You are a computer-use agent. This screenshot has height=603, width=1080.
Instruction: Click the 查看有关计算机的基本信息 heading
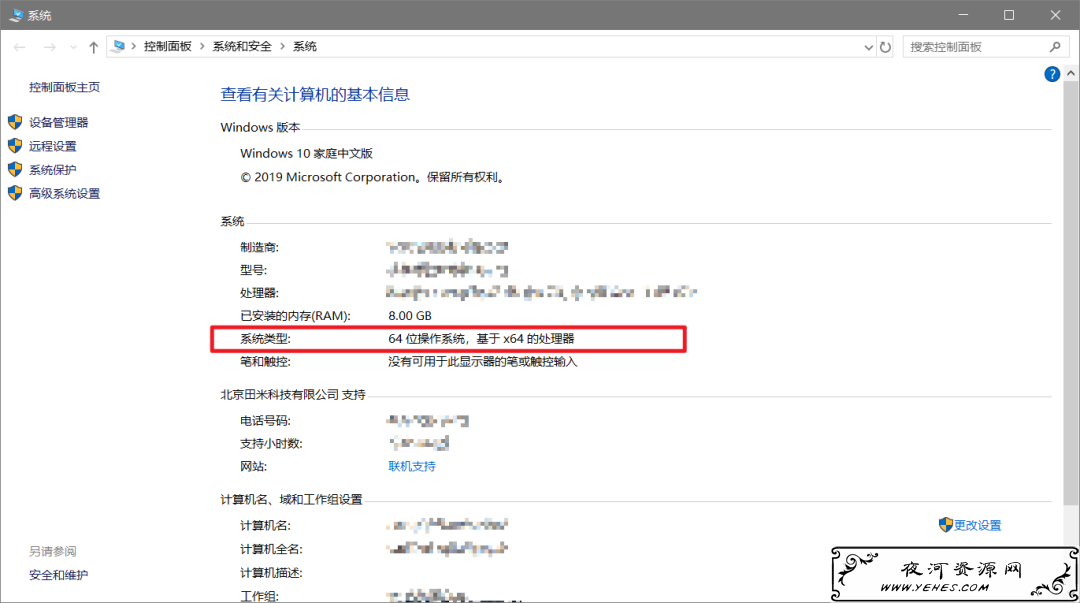pos(315,94)
